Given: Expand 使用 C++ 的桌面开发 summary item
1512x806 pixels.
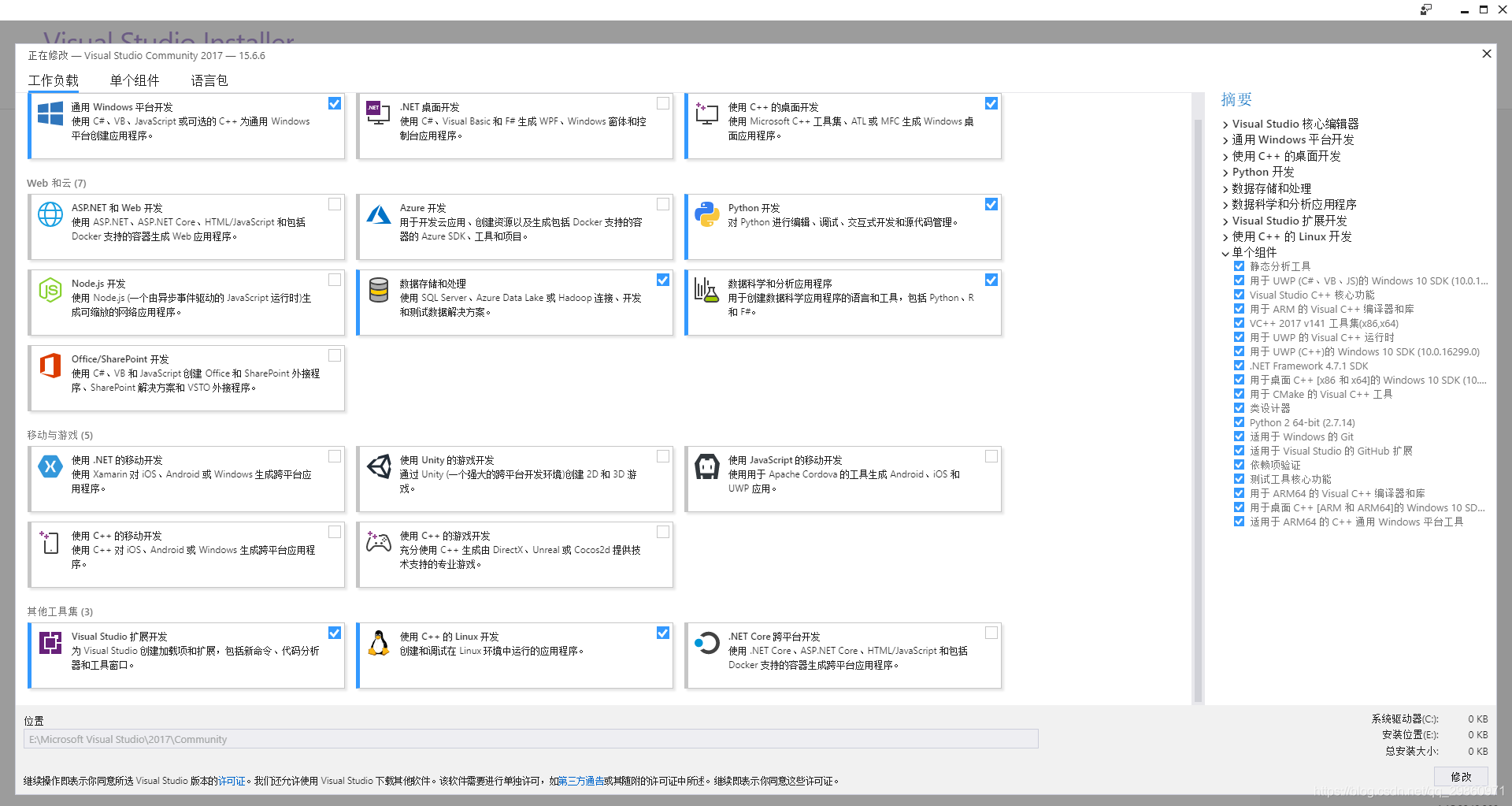Looking at the screenshot, I should tap(1225, 157).
